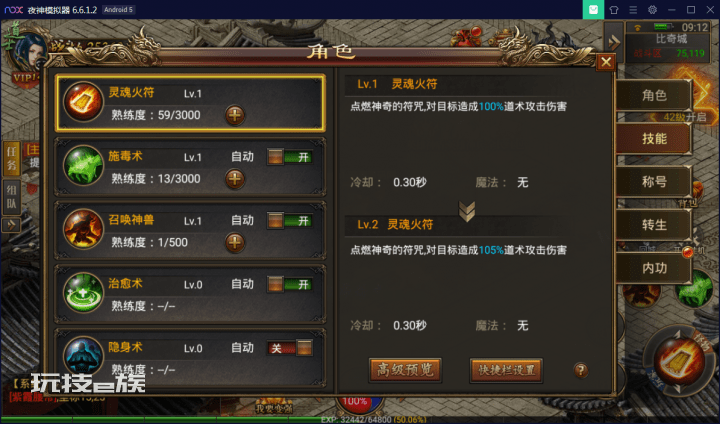Select the 召唤神兽 skill icon
Image resolution: width=720 pixels, height=424 pixels.
tap(83, 229)
